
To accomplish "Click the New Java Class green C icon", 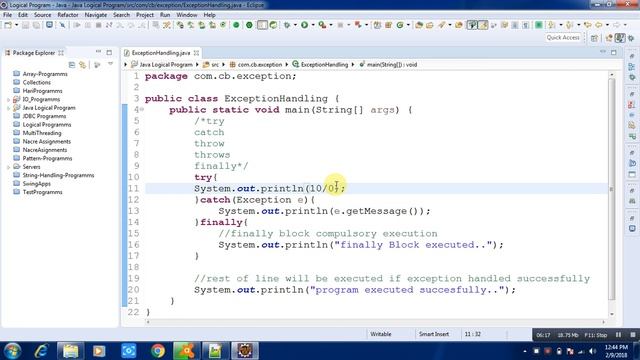I will 400,25.
